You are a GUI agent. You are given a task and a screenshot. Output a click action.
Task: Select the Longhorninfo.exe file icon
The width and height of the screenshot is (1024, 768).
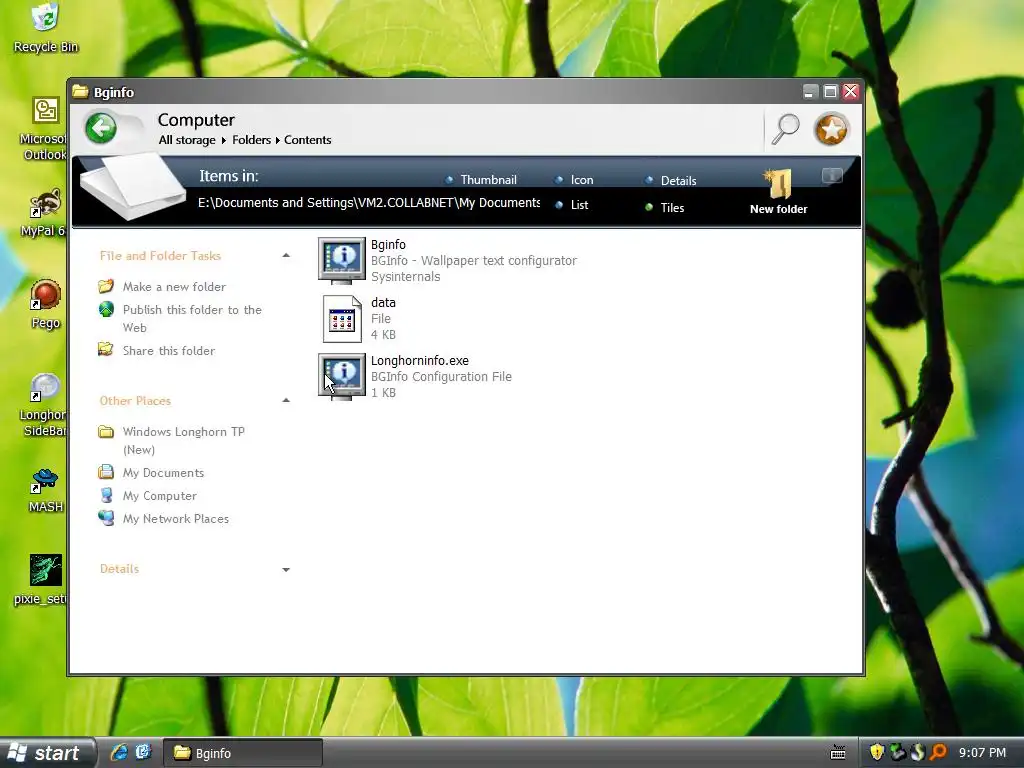pos(342,376)
